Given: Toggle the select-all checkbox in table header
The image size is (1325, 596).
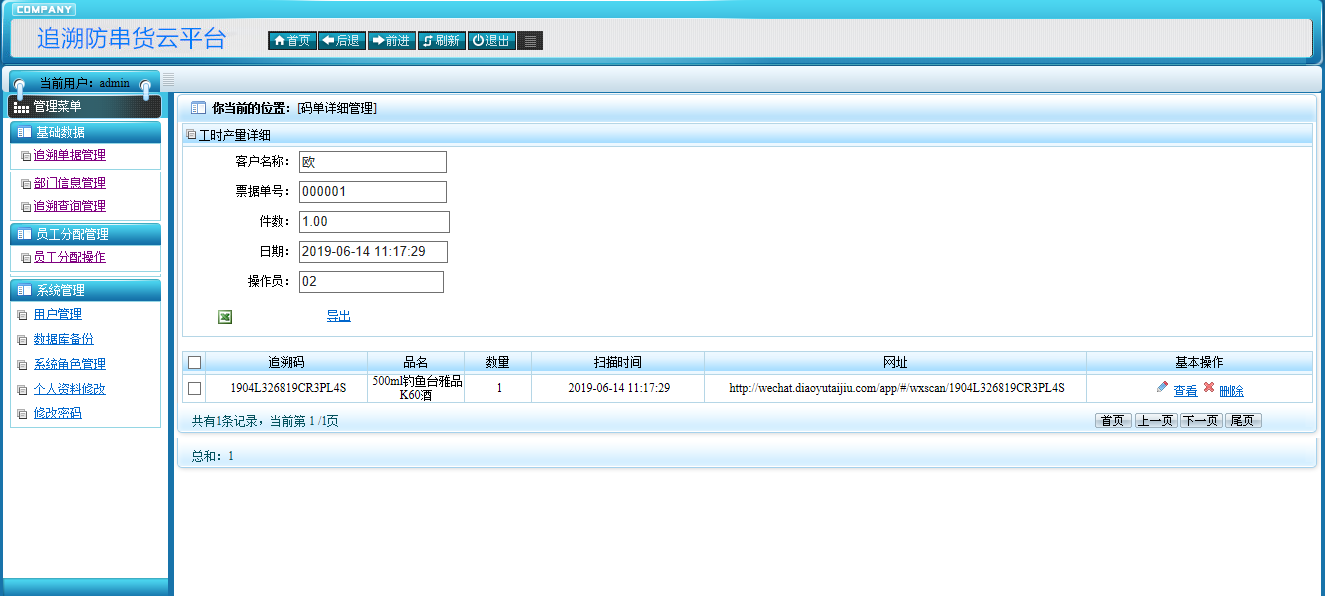Looking at the screenshot, I should (195, 362).
